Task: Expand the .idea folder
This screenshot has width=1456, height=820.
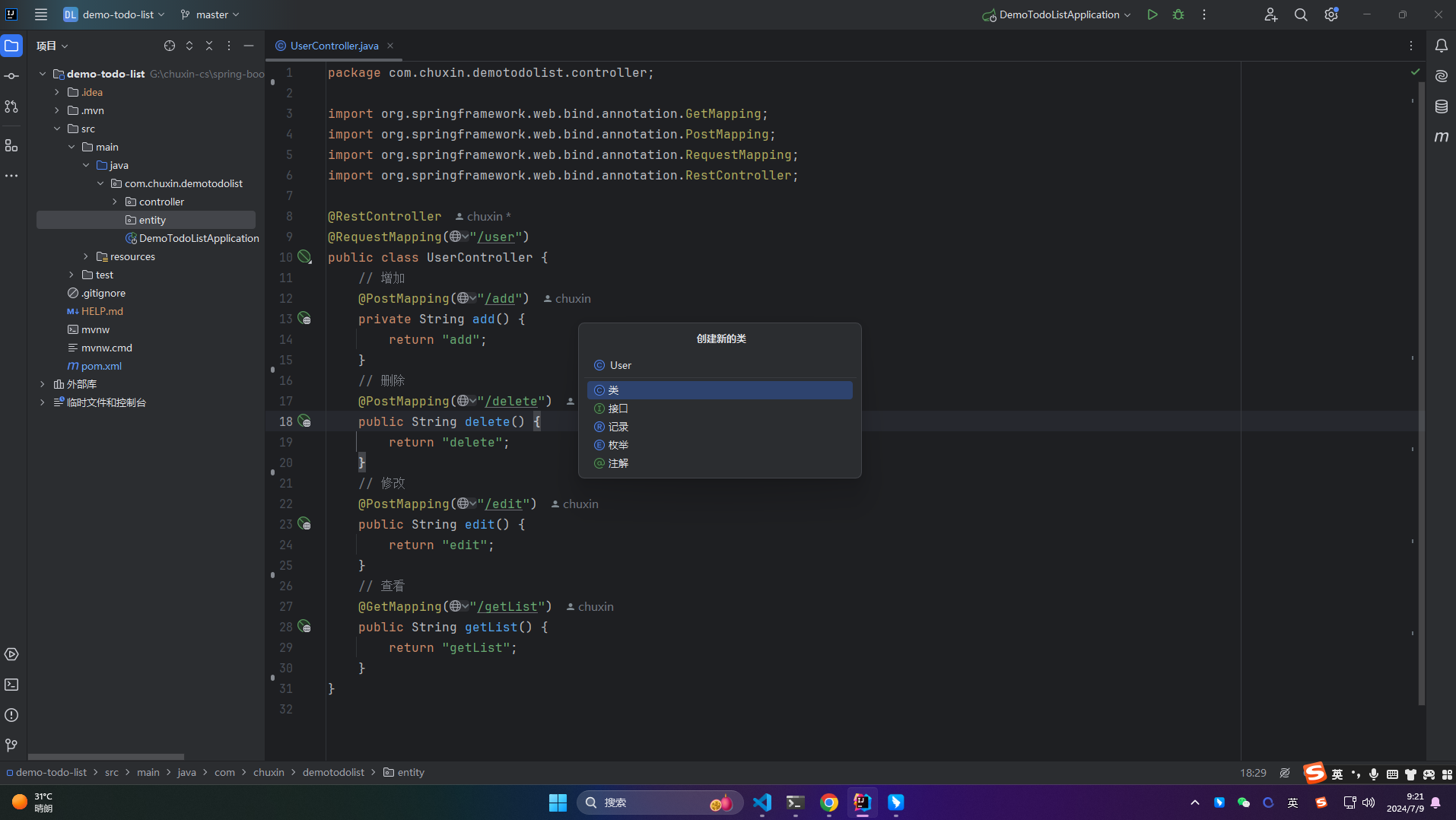Action: click(x=57, y=92)
